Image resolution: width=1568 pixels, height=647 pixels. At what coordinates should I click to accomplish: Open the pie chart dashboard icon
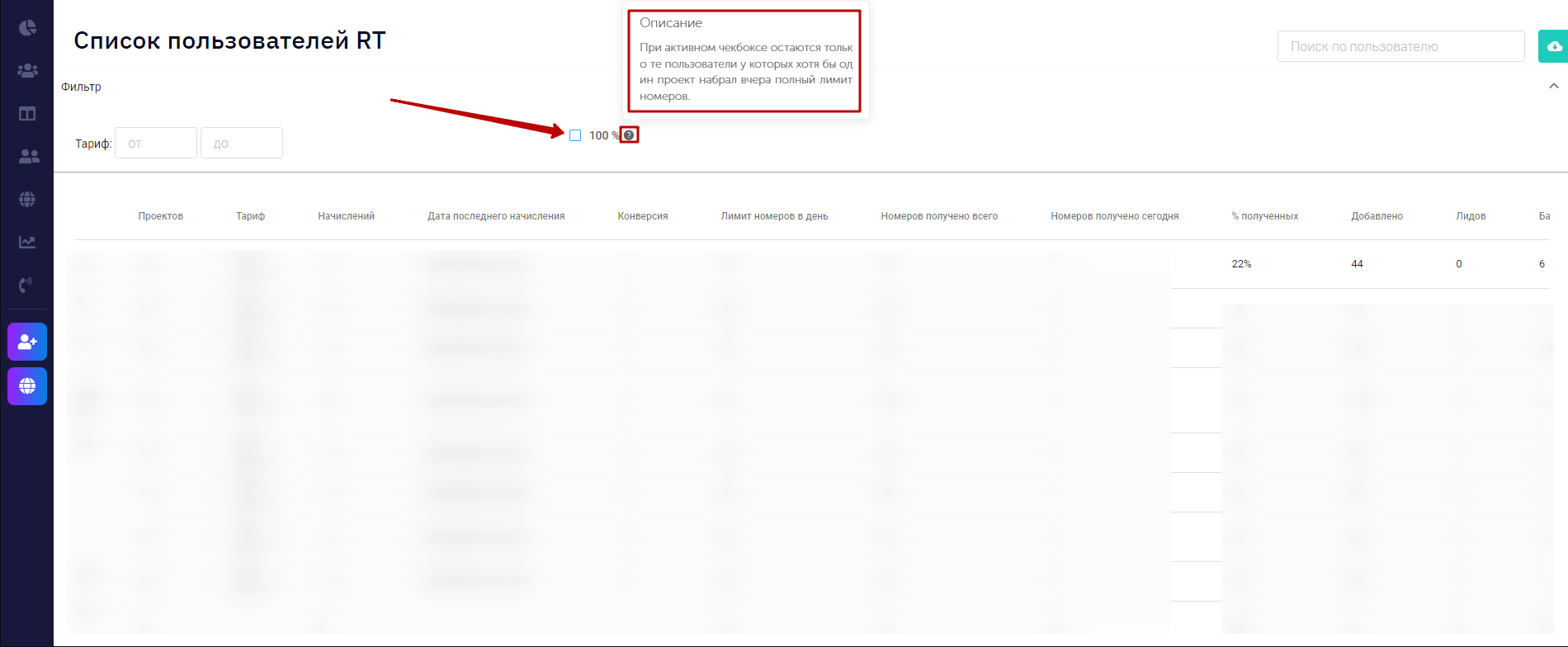27,28
